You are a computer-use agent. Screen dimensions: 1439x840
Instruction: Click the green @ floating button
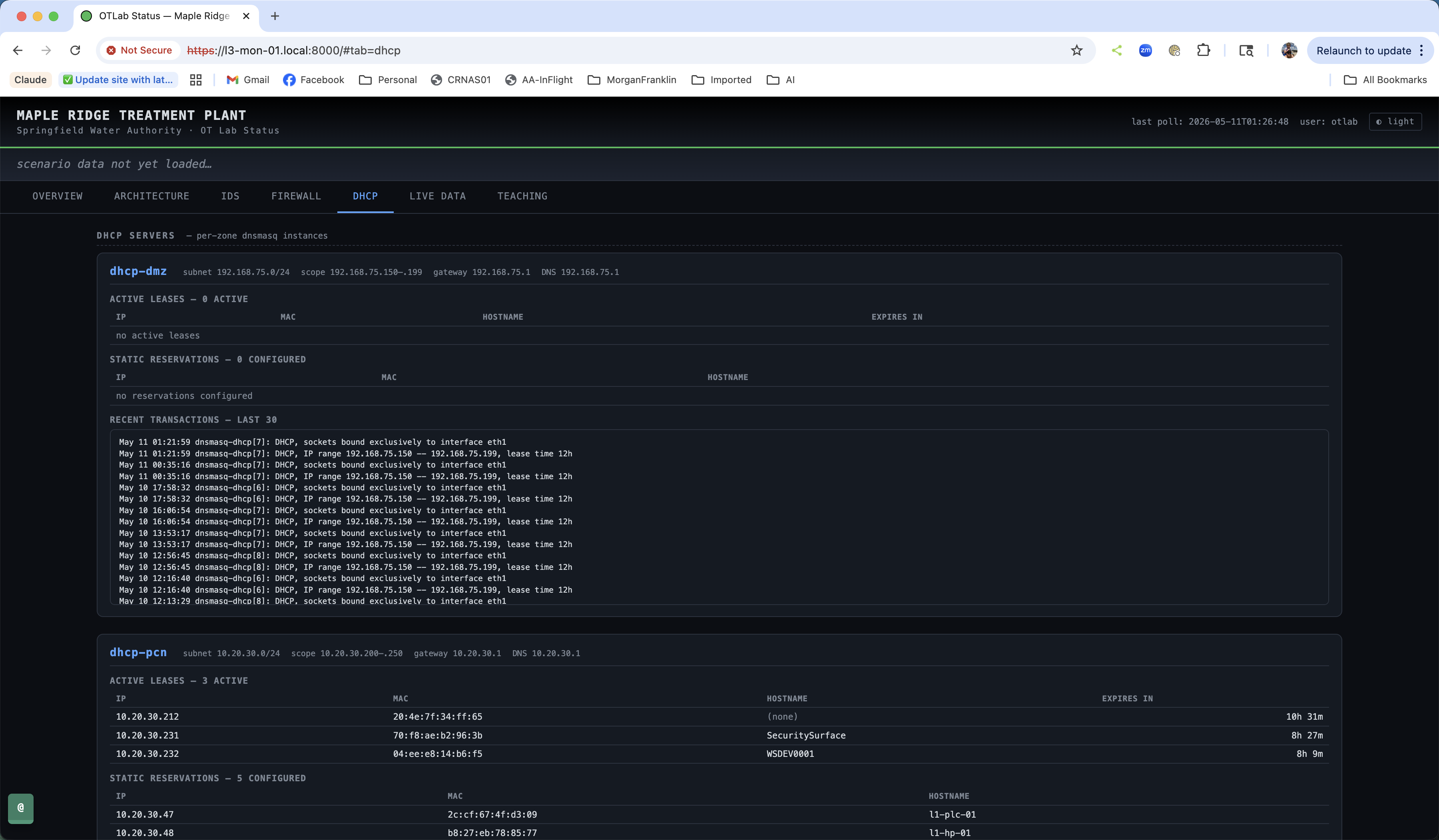pos(20,808)
